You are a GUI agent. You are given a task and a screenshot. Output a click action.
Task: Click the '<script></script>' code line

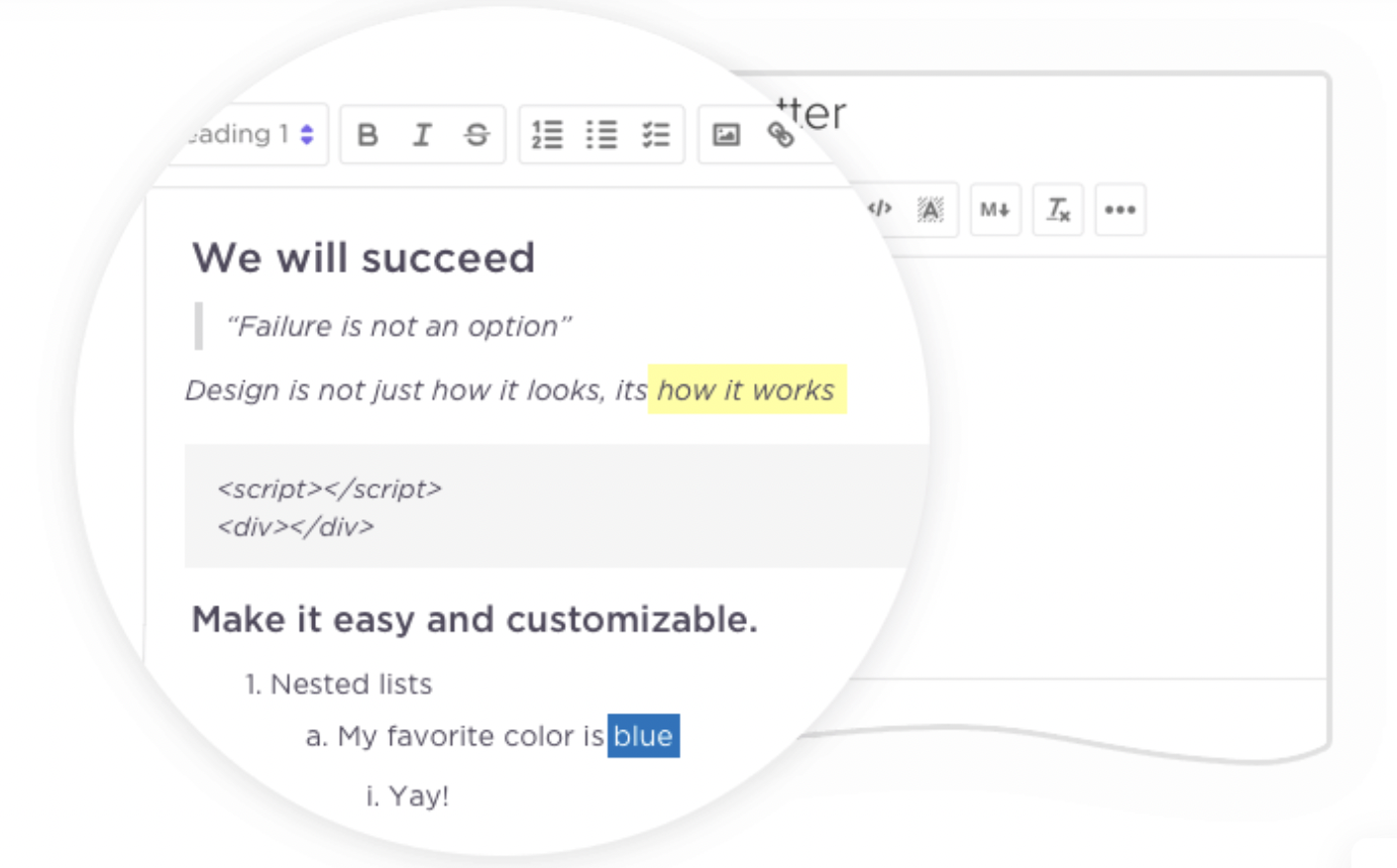click(329, 488)
